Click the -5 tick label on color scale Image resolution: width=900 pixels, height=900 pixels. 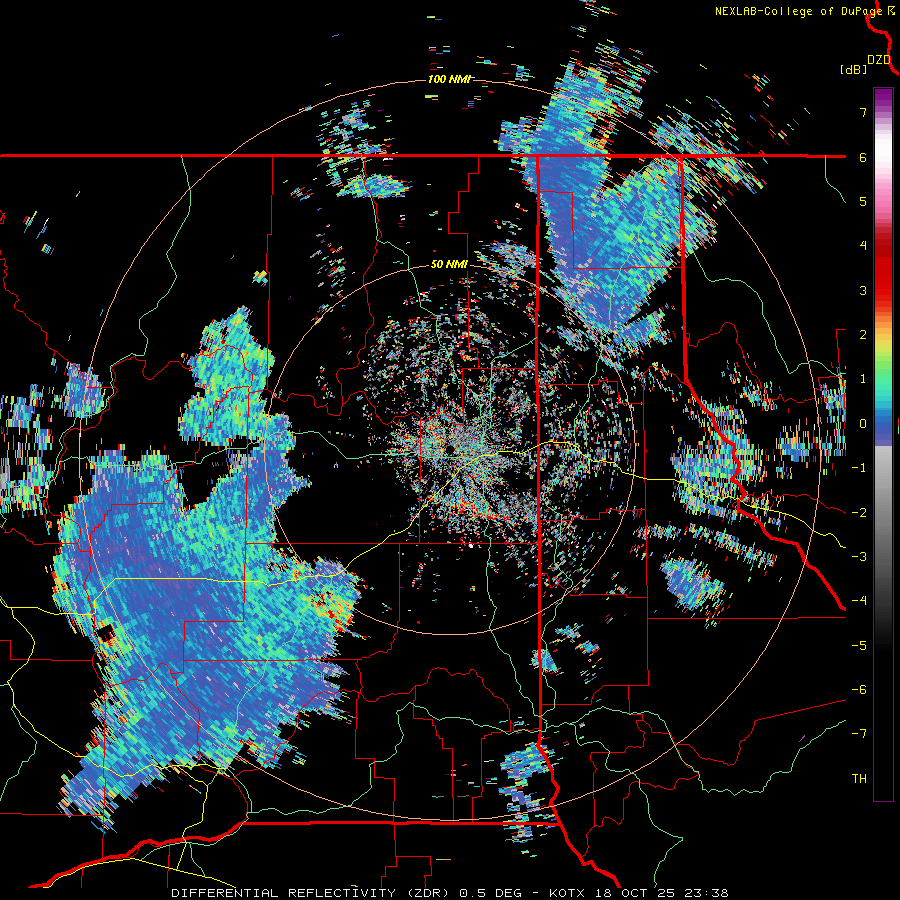point(859,646)
